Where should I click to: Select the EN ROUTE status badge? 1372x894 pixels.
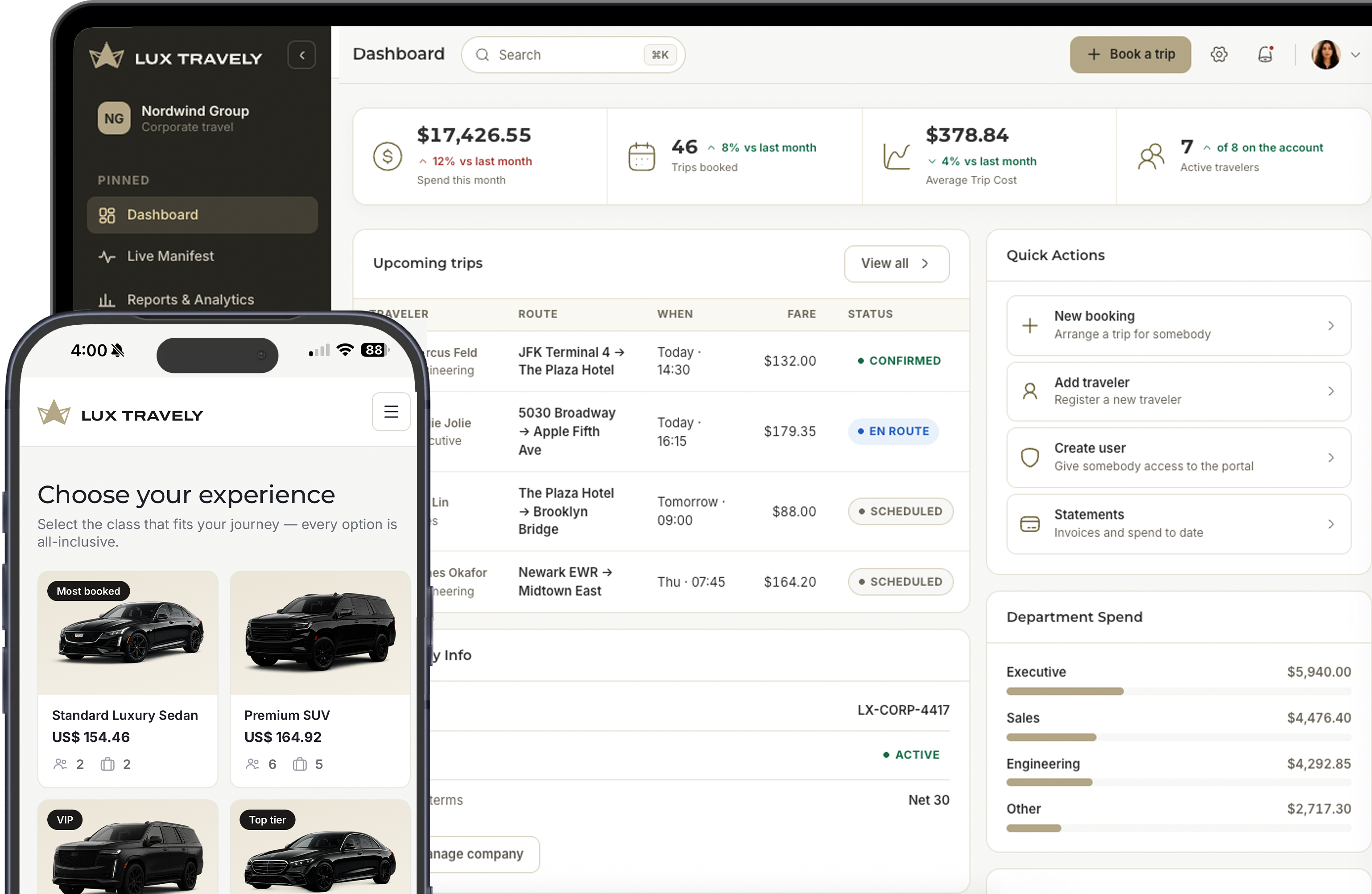(893, 431)
